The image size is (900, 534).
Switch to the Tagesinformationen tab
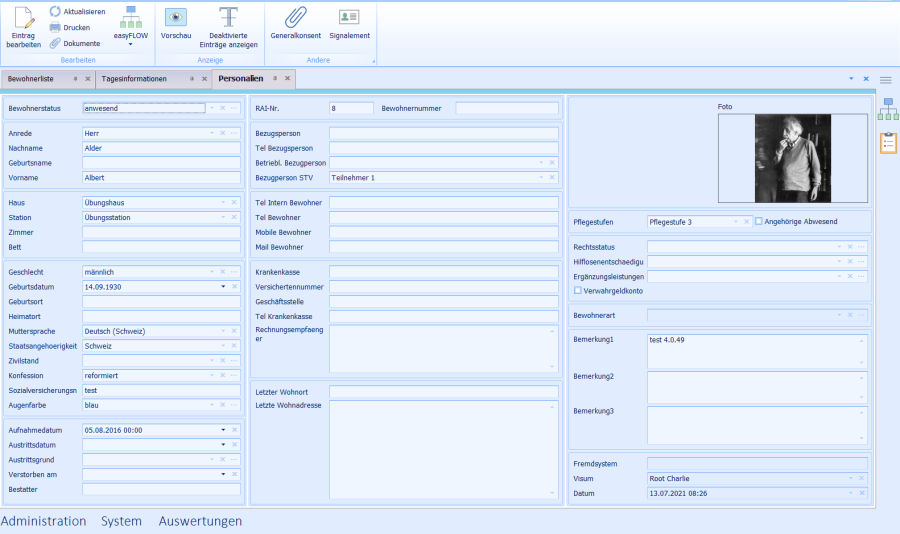click(x=134, y=78)
